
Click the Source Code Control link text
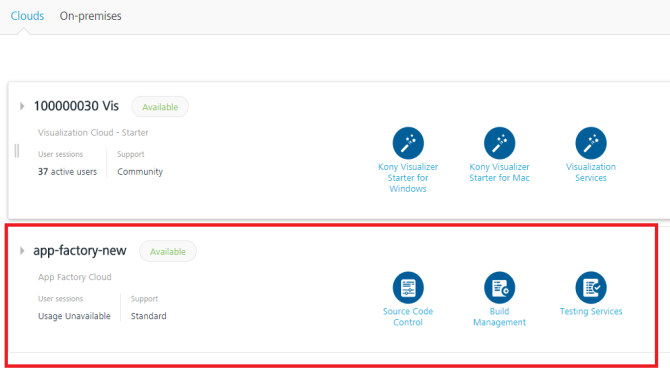[408, 317]
